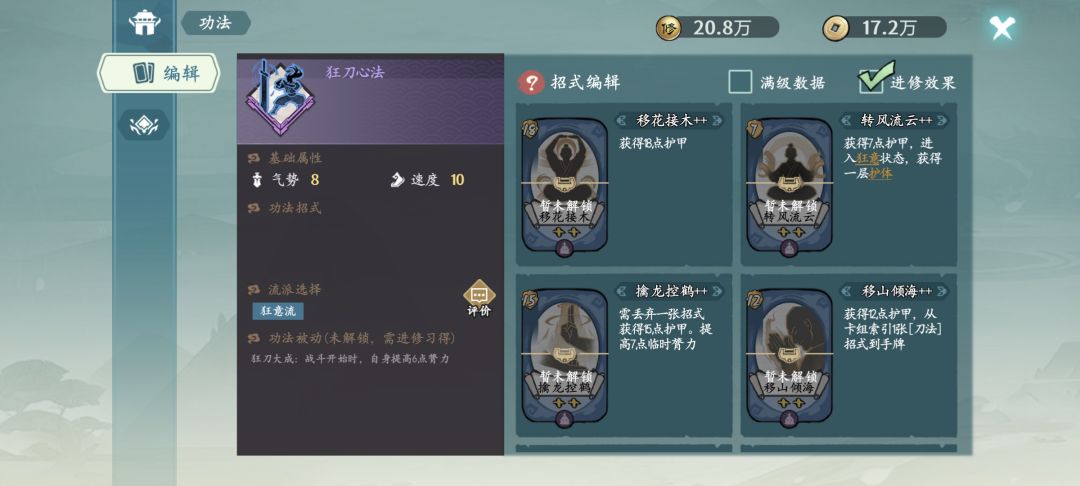This screenshot has height=486, width=1080.
Task: Select the 狂意流 style tag
Action: [278, 311]
